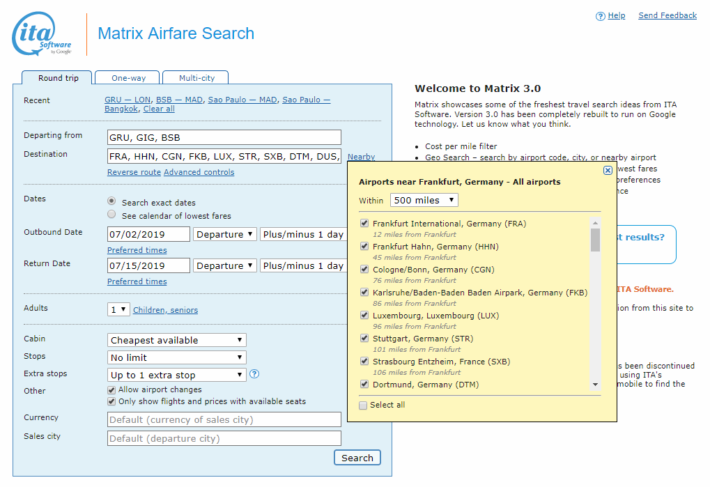Viewport: 710px width, 487px height.
Task: Uncheck Karlsruhe/Baden-Baden (FKB) airport
Action: (x=364, y=292)
